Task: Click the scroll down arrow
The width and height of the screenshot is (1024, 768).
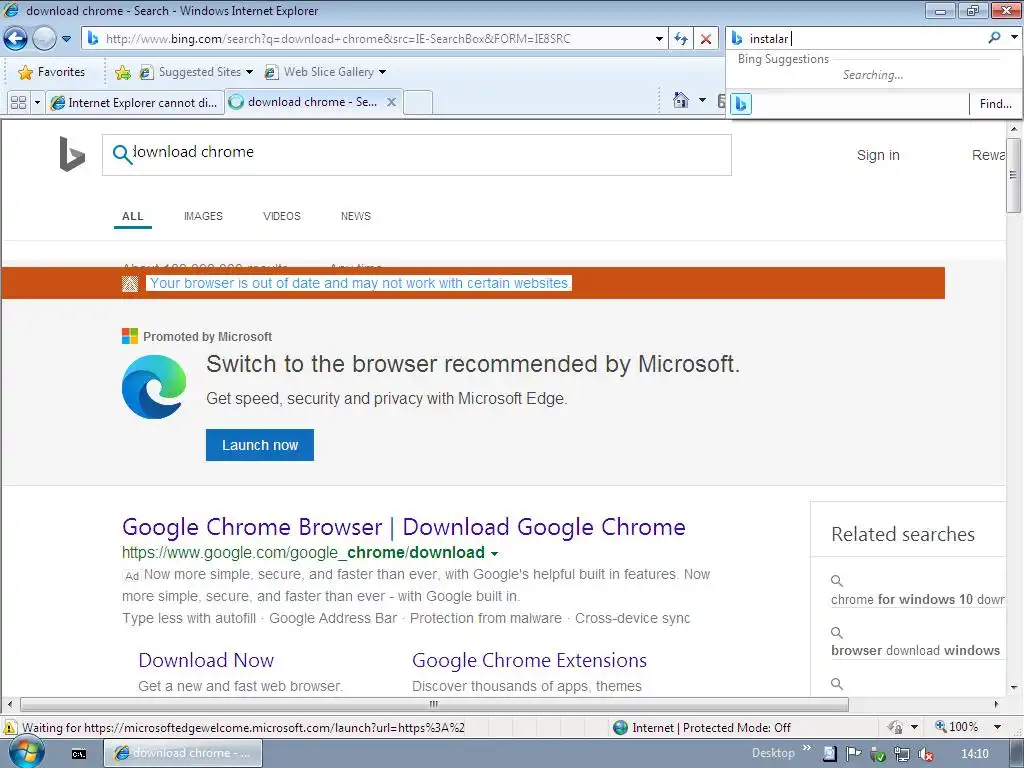Action: (x=1013, y=687)
